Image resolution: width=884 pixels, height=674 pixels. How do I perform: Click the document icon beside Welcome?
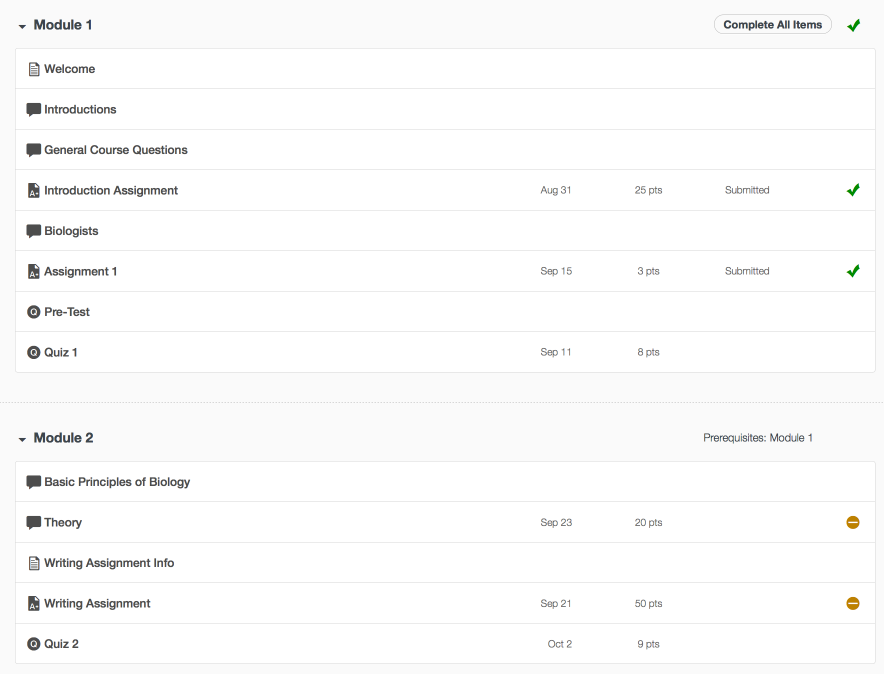(x=33, y=68)
